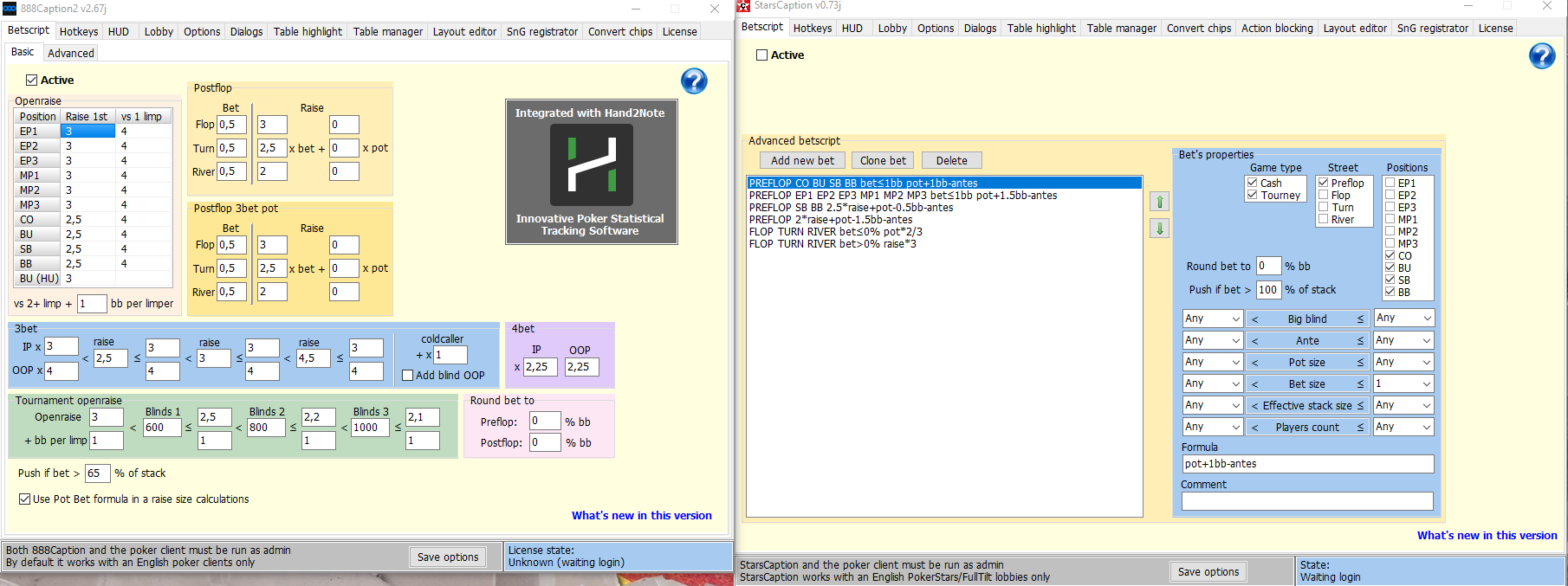The image size is (1568, 586).
Task: Open What's new link in StarsCaption
Action: 1487,535
